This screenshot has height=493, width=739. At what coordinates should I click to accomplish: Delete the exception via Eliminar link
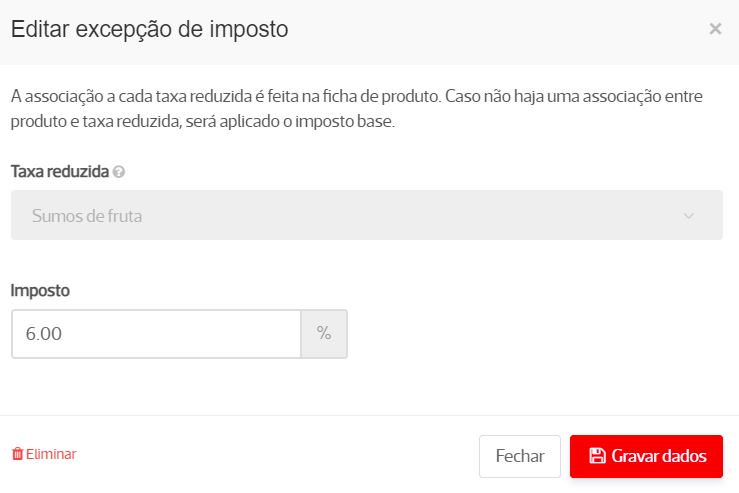click(50, 454)
